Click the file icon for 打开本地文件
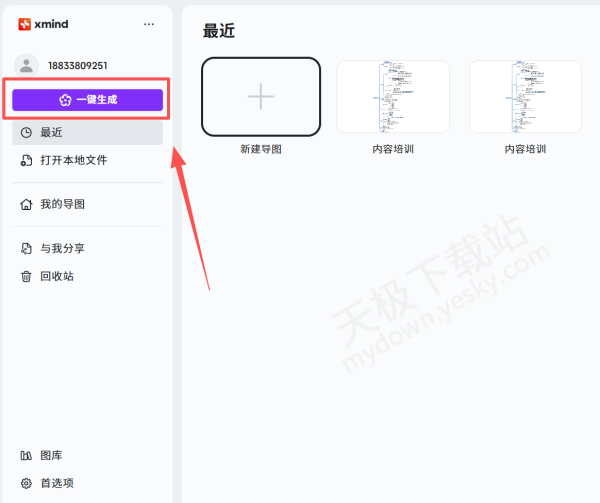The width and height of the screenshot is (600, 503). [27, 160]
